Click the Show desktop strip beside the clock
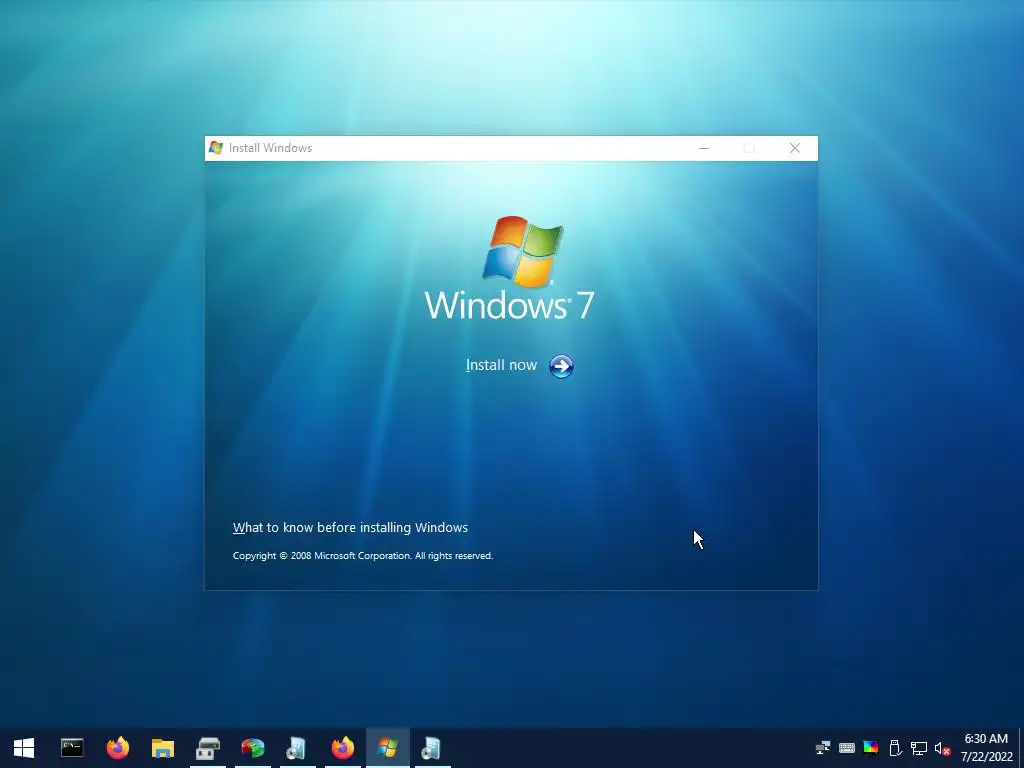 point(1021,748)
